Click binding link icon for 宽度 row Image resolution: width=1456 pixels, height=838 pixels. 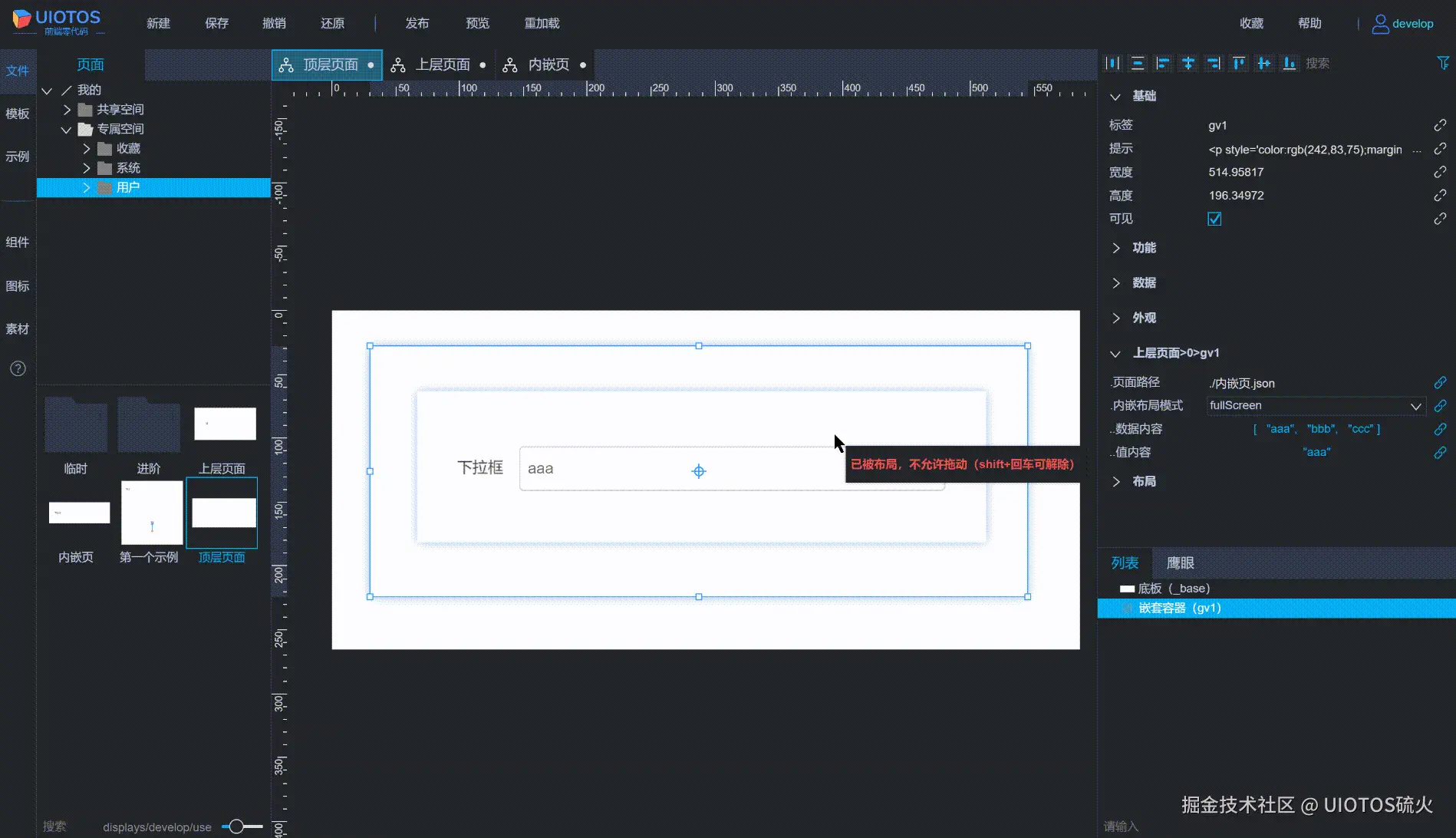[x=1440, y=172]
